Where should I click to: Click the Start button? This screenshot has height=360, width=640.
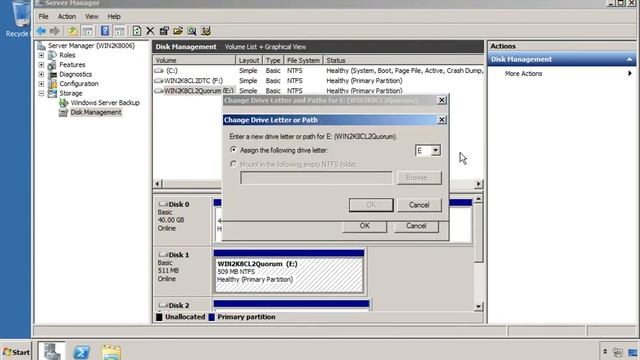click(16, 352)
